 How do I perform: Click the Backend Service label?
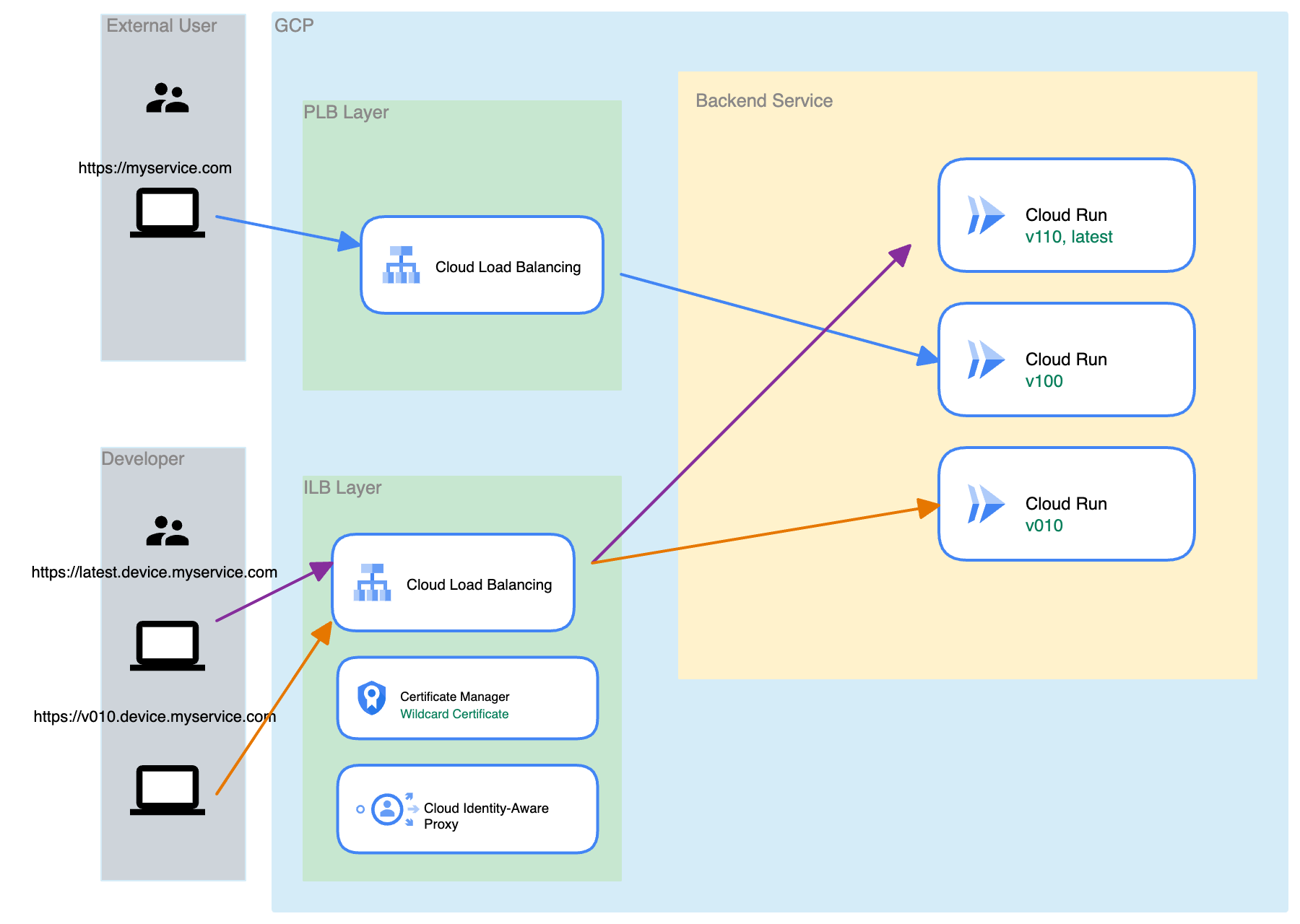tap(764, 101)
